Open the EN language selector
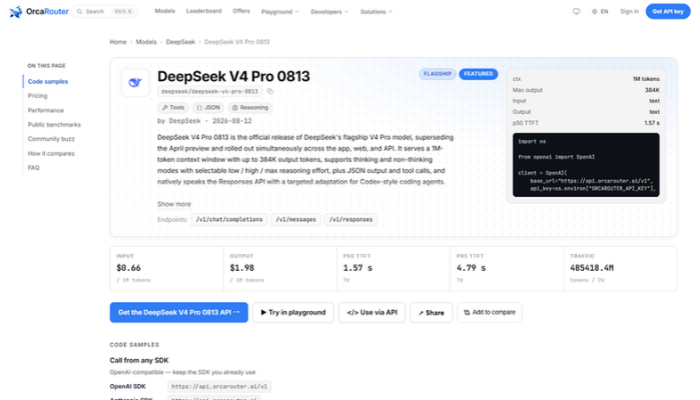 tap(600, 12)
